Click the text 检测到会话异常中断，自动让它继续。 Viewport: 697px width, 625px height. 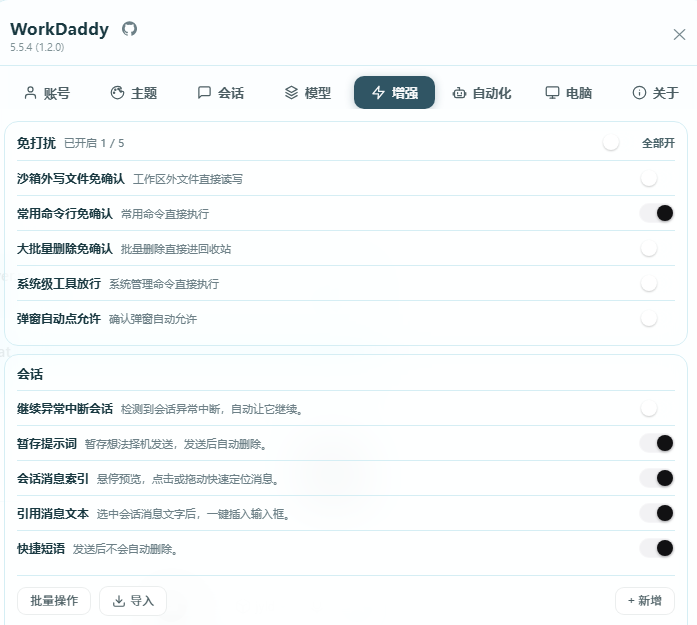coord(212,409)
